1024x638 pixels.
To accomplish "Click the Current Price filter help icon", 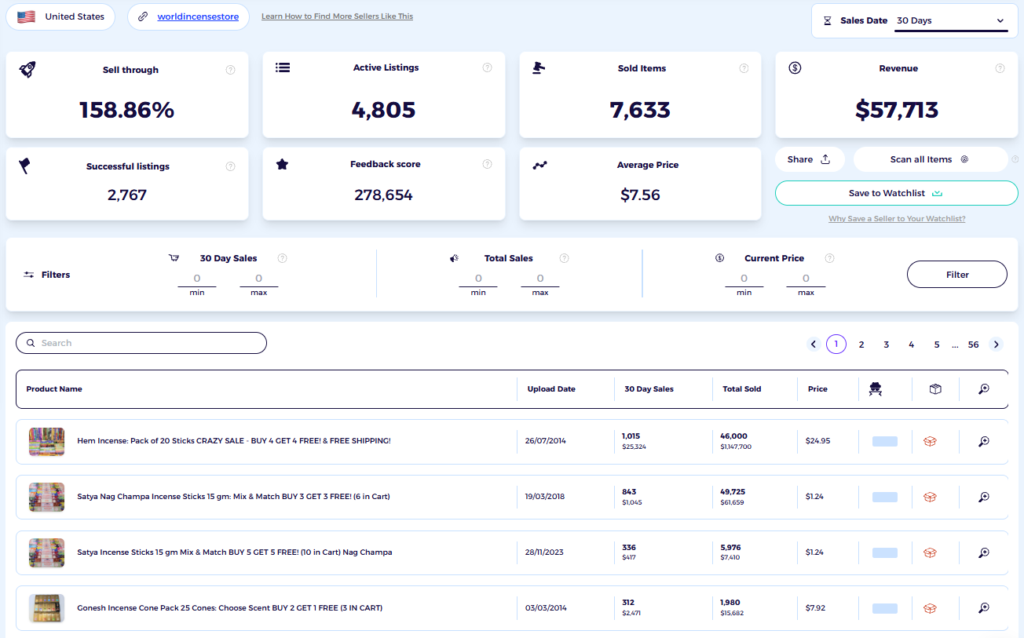I will [x=829, y=258].
